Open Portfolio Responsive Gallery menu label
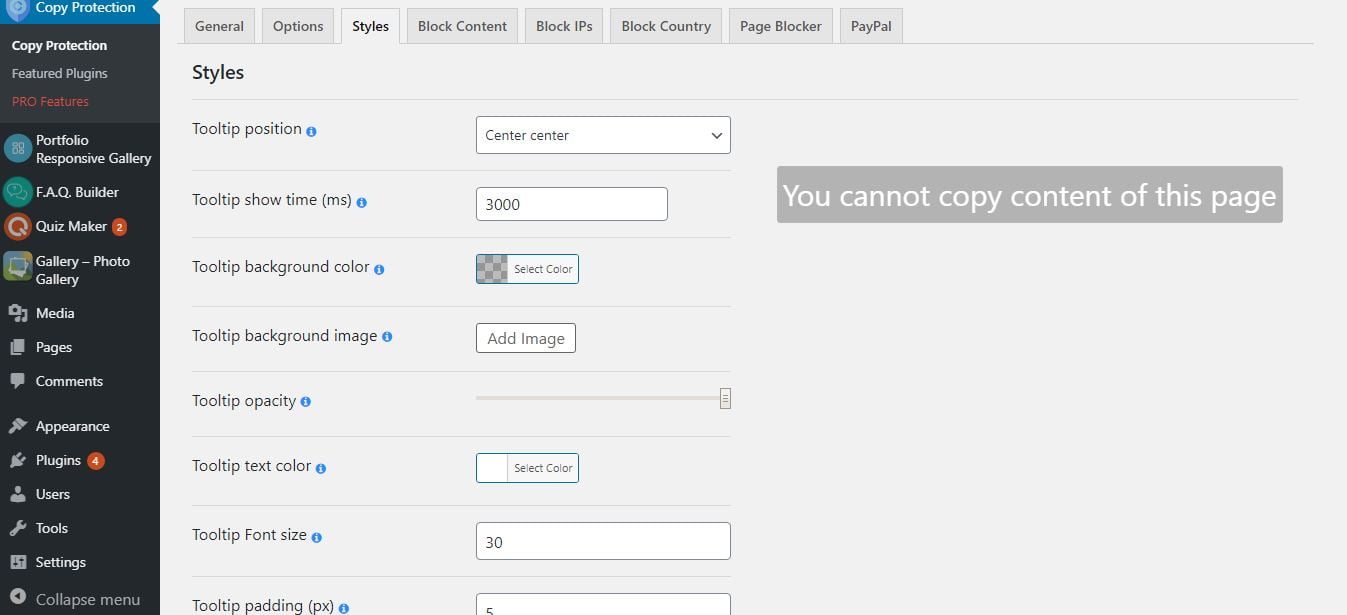Image resolution: width=1347 pixels, height=615 pixels. coord(93,149)
